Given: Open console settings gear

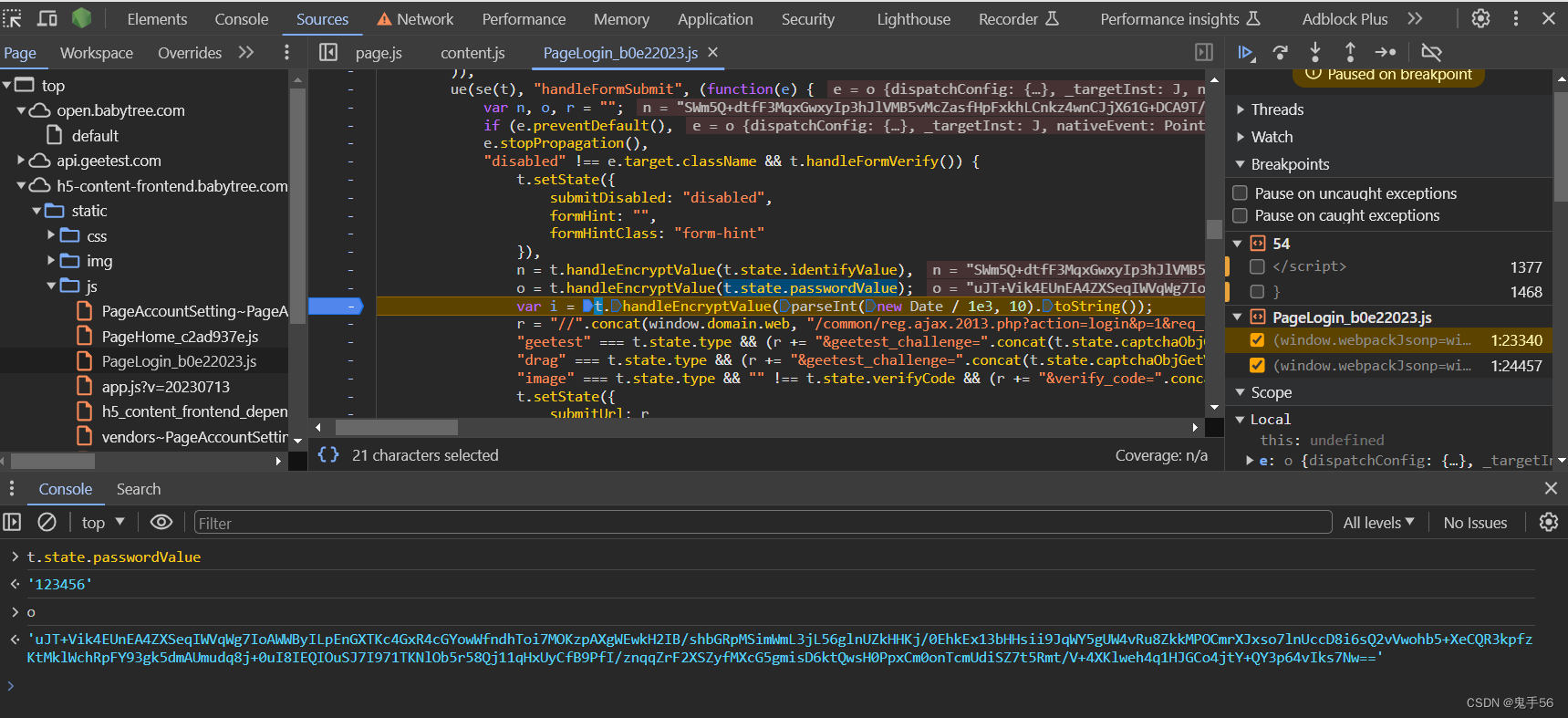Looking at the screenshot, I should tap(1549, 523).
